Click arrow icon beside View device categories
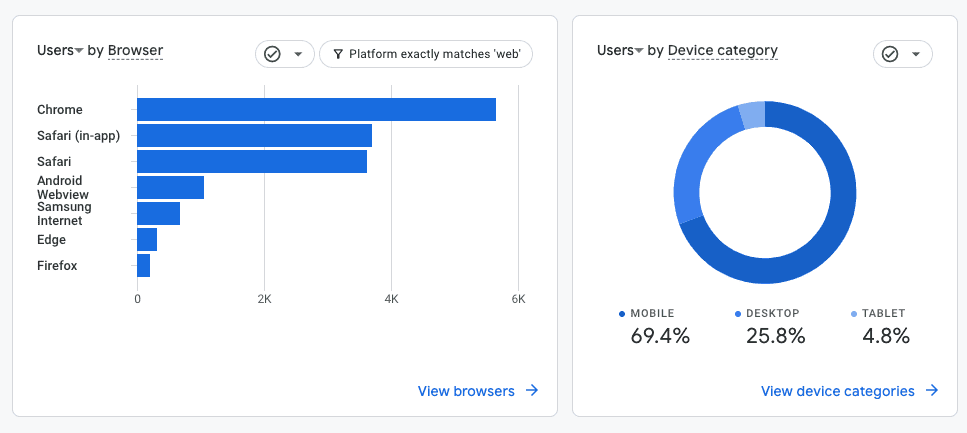967x433 pixels. [932, 391]
